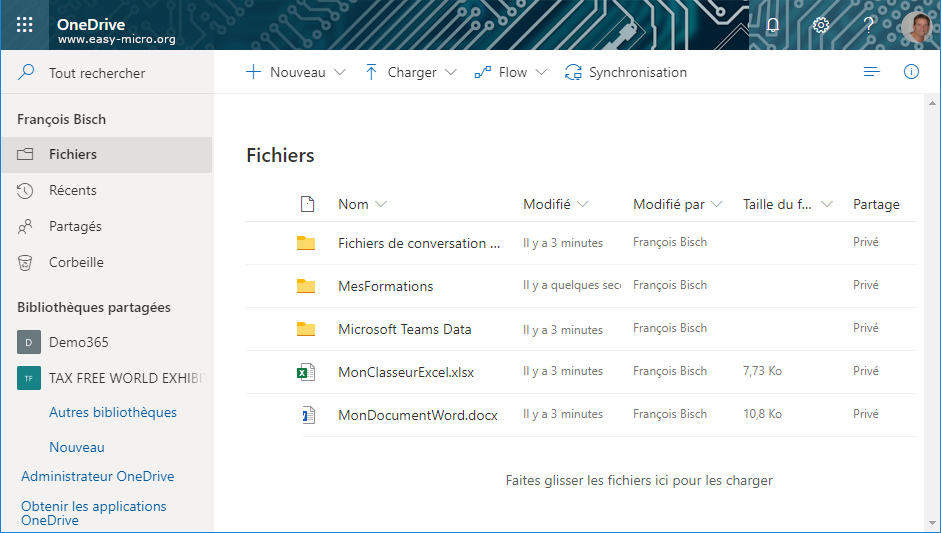Open Microsoft Teams Data folder name
941x533 pixels.
(x=404, y=330)
